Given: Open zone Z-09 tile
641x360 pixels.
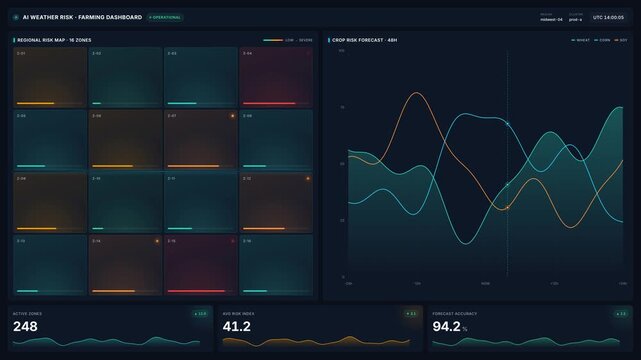Looking at the screenshot, I should 50,202.
